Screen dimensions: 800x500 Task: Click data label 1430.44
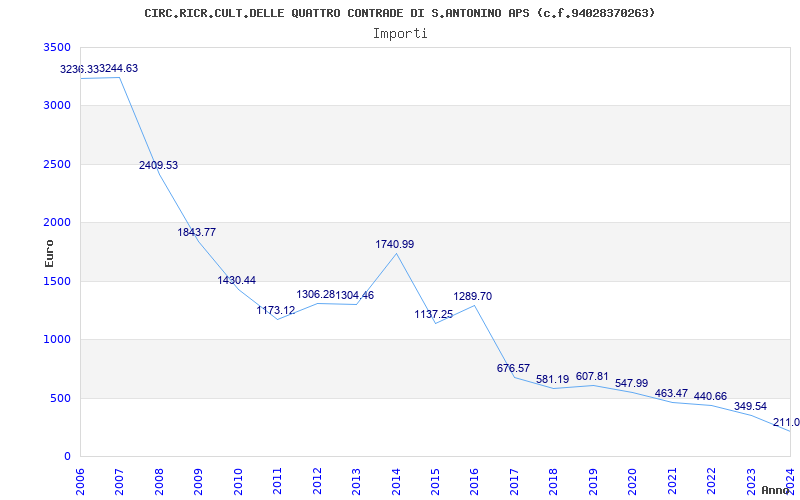237,280
